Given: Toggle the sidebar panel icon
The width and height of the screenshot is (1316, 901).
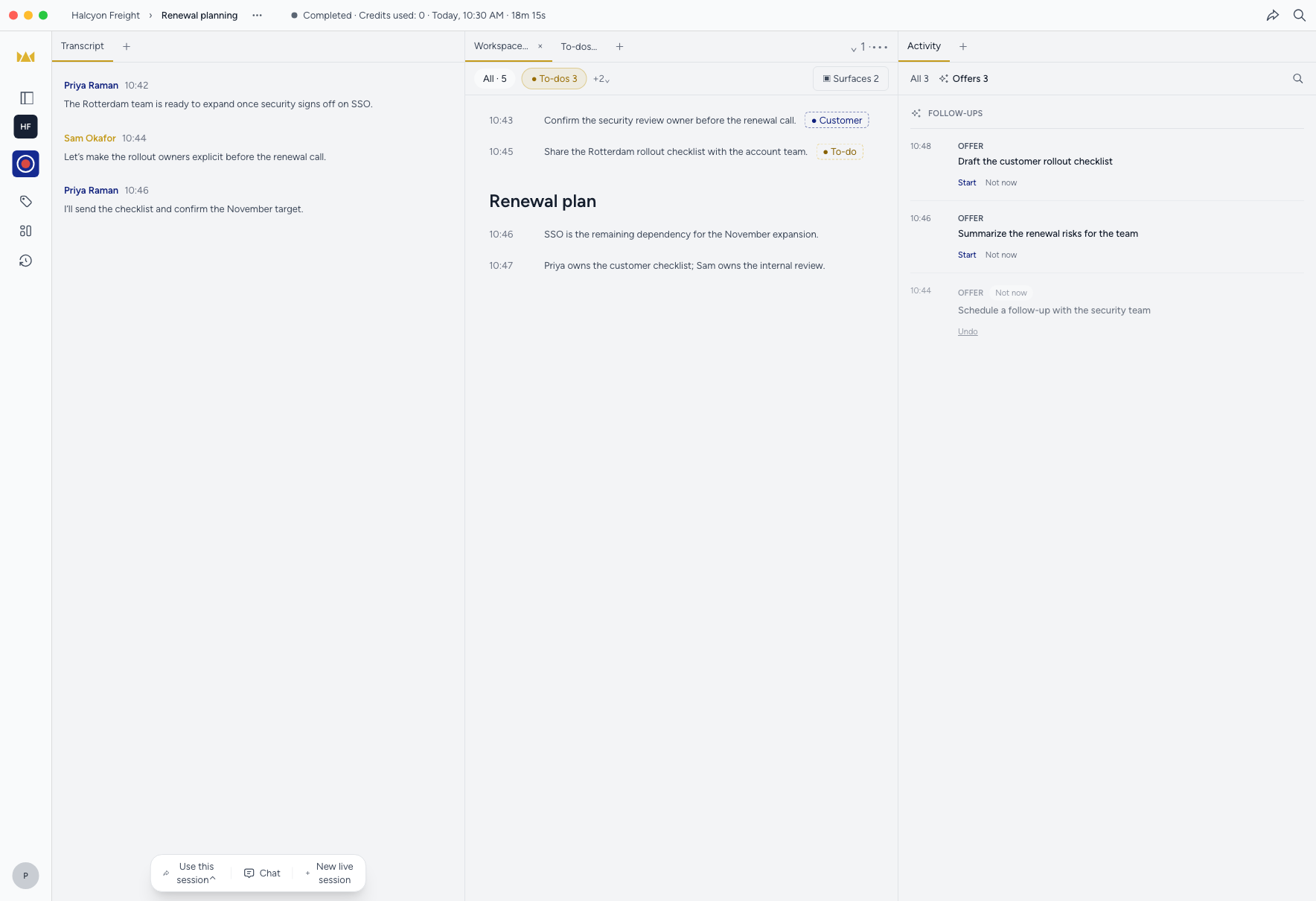Looking at the screenshot, I should 26,98.
